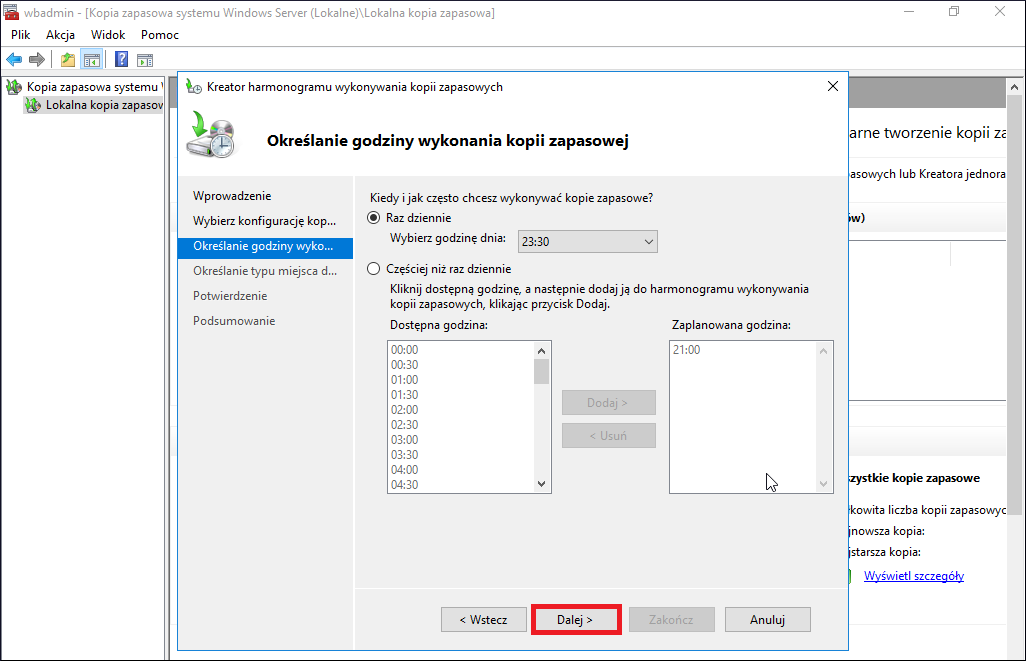Select the Określanie godziny wyko... step

265,246
